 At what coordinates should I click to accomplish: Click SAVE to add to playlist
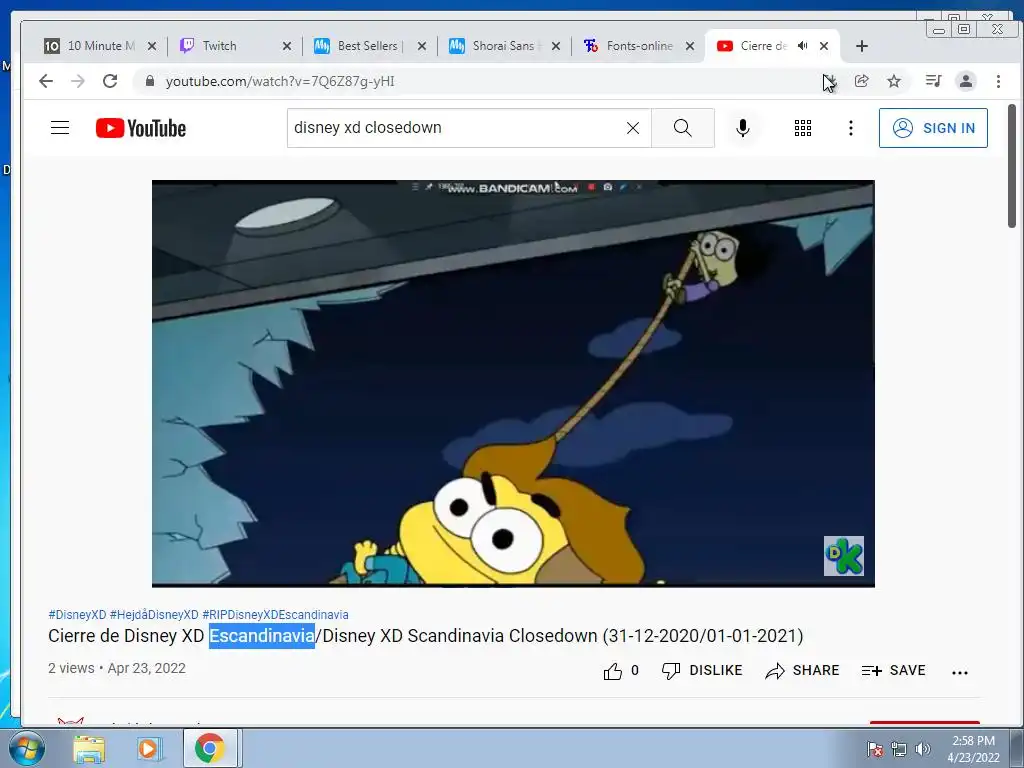893,671
